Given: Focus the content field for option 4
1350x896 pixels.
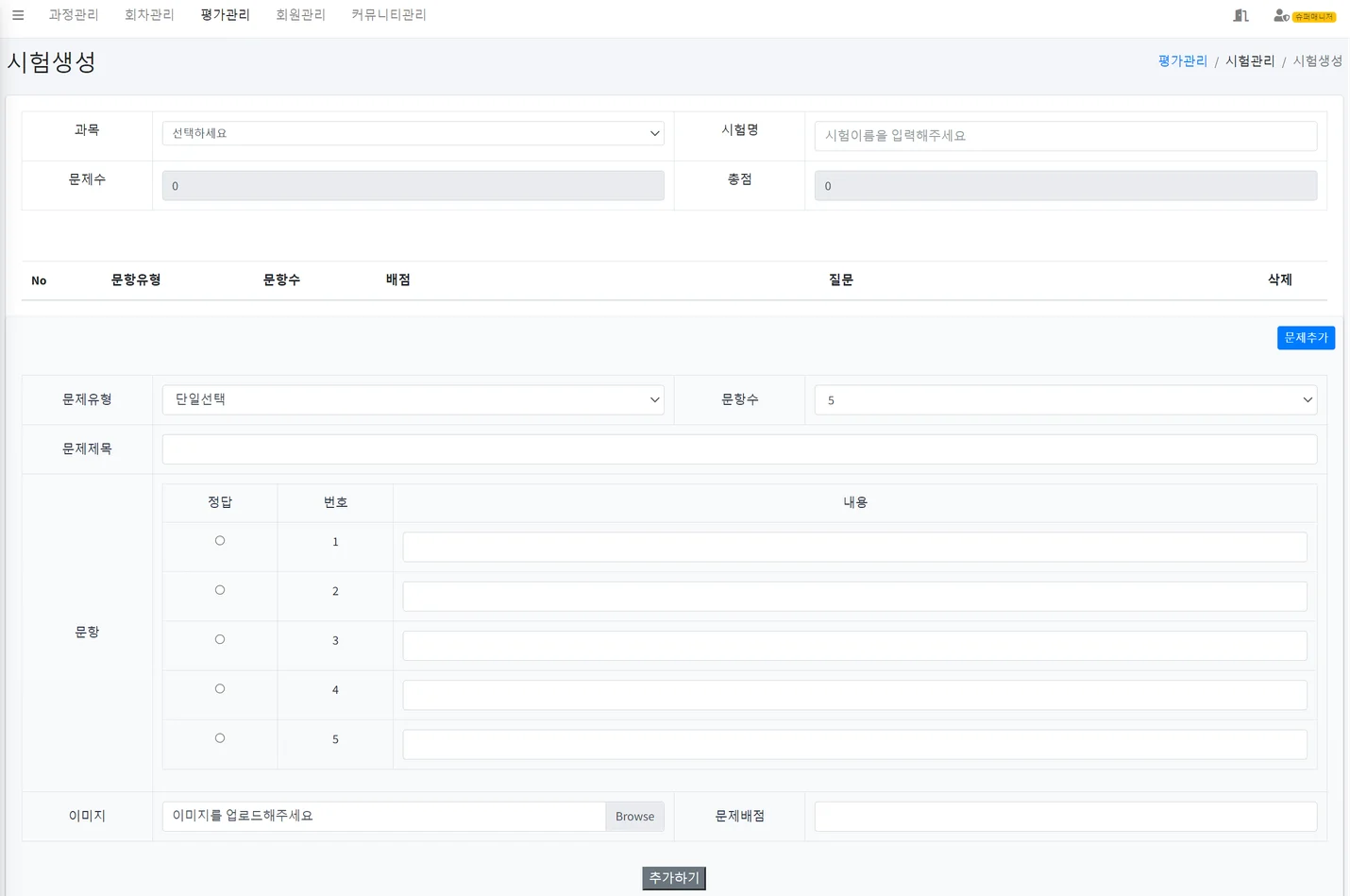Looking at the screenshot, I should pos(854,695).
